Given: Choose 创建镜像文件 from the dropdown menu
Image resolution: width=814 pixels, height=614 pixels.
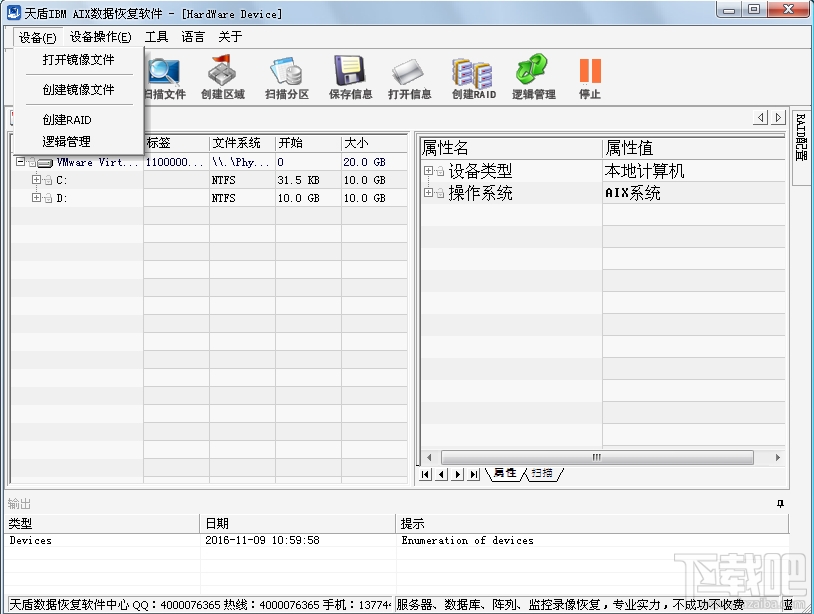Looking at the screenshot, I should [78, 89].
